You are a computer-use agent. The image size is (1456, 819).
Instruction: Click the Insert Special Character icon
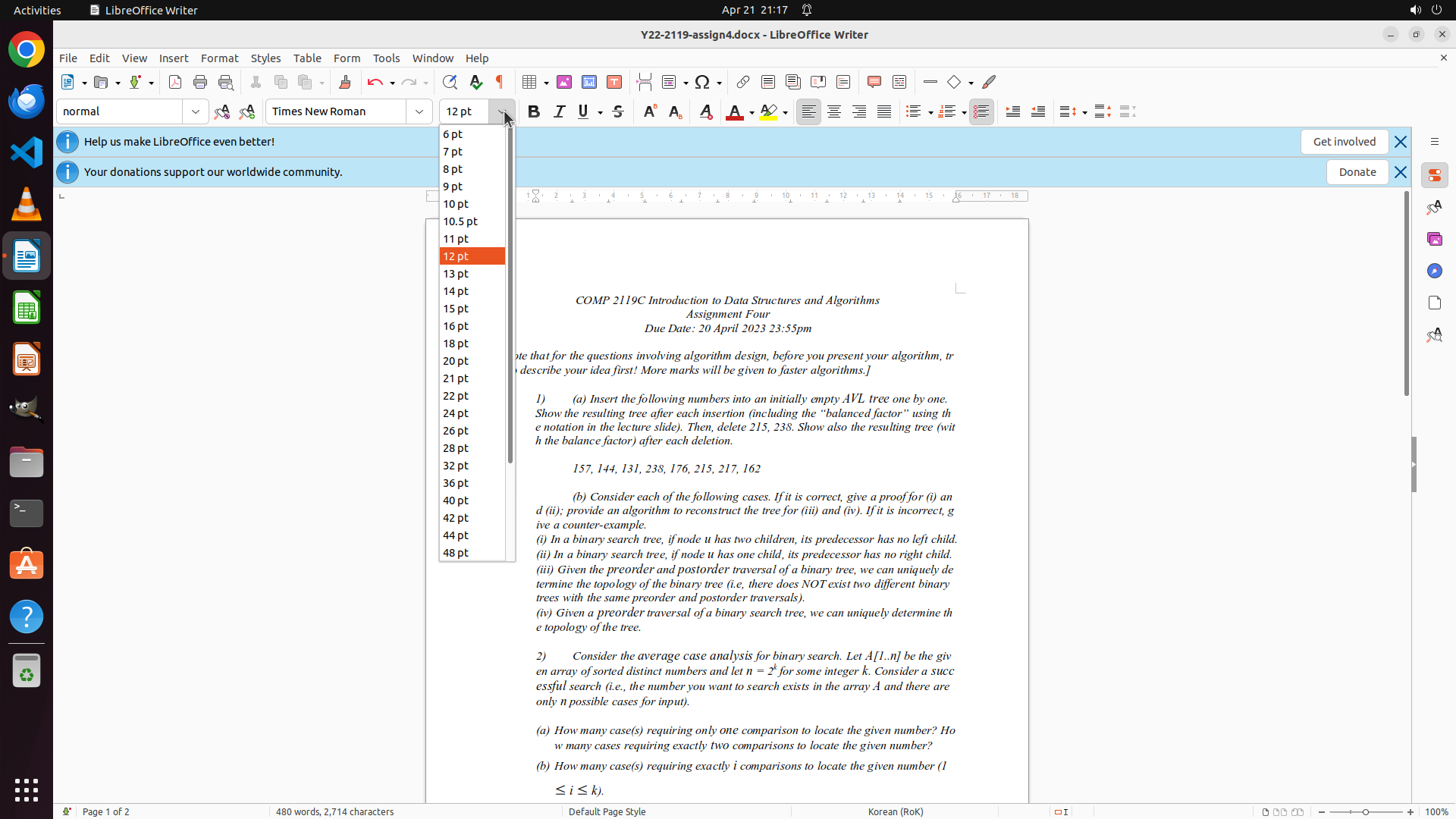702,82
